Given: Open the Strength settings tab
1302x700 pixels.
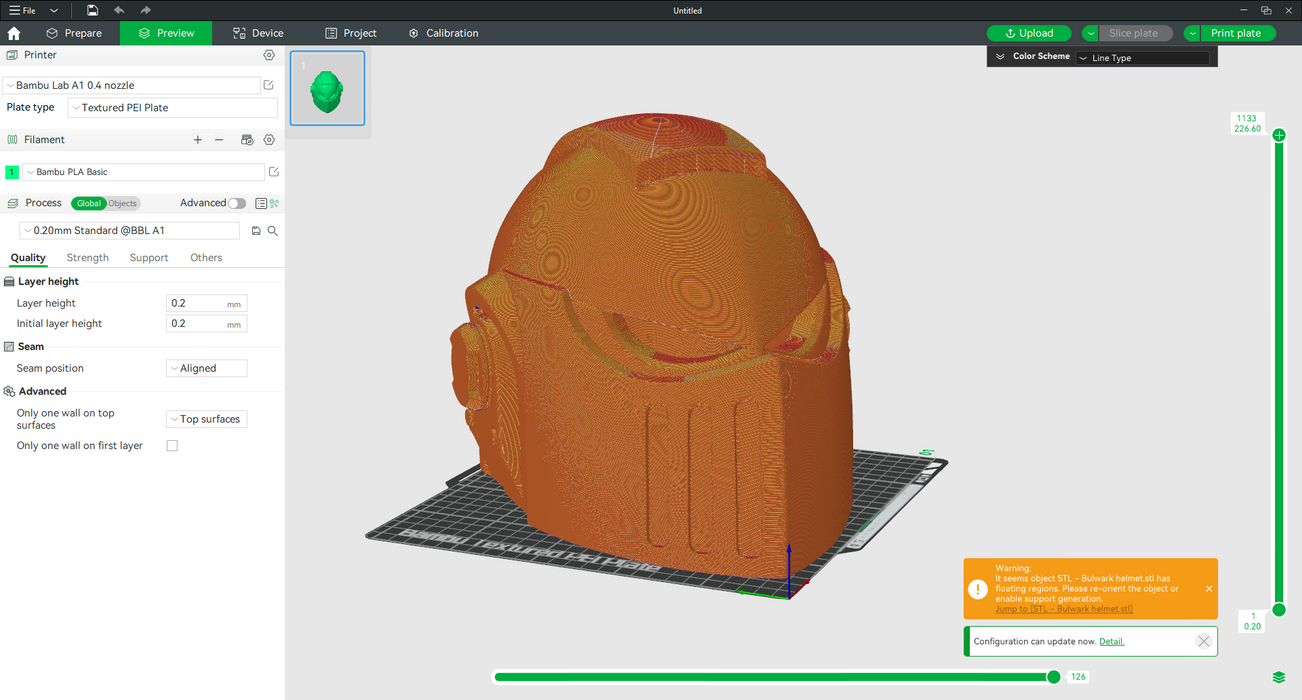Looking at the screenshot, I should pyautogui.click(x=88, y=258).
